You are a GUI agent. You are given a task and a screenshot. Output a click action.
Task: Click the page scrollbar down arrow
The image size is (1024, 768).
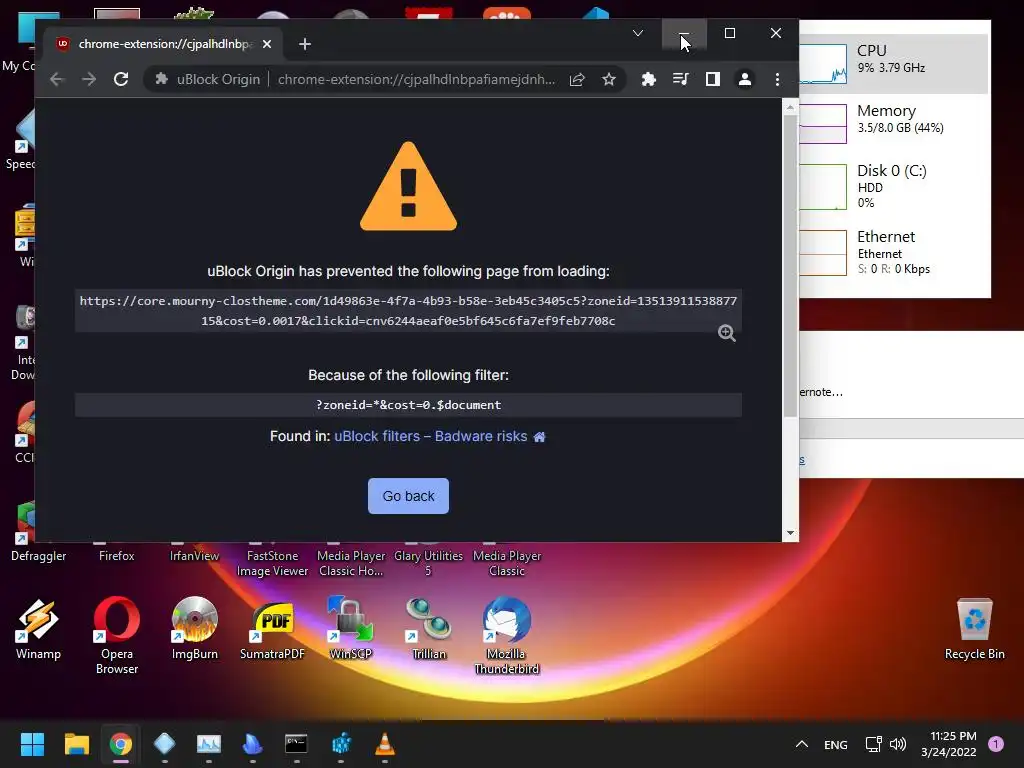(x=790, y=533)
